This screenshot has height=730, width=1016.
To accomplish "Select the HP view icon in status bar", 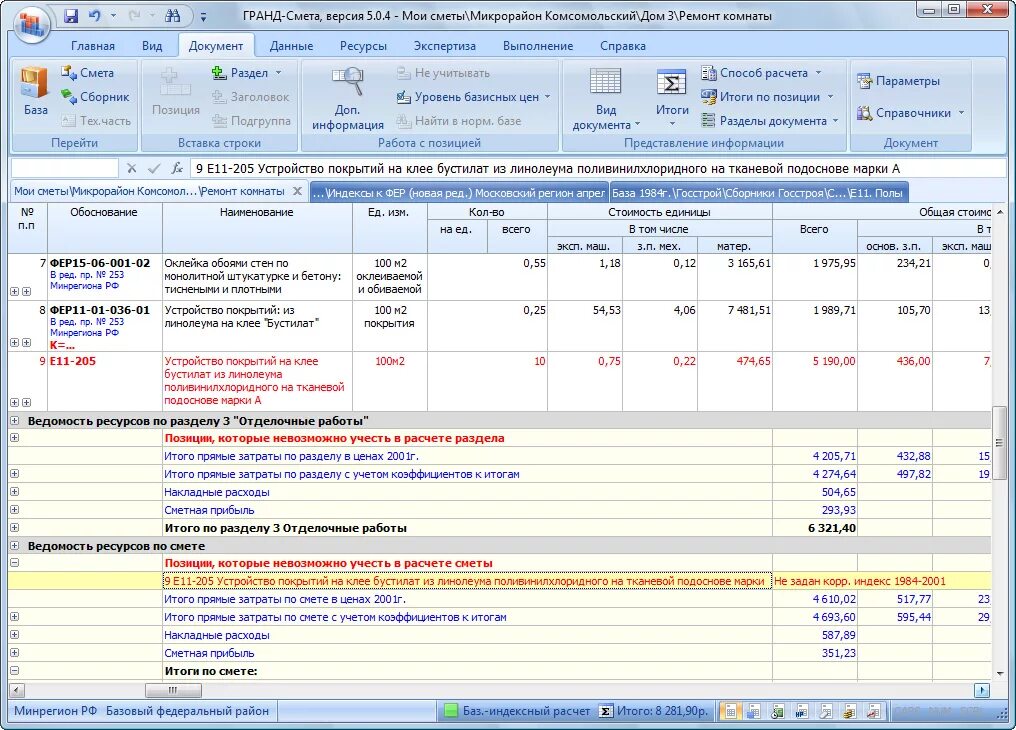I will 801,711.
